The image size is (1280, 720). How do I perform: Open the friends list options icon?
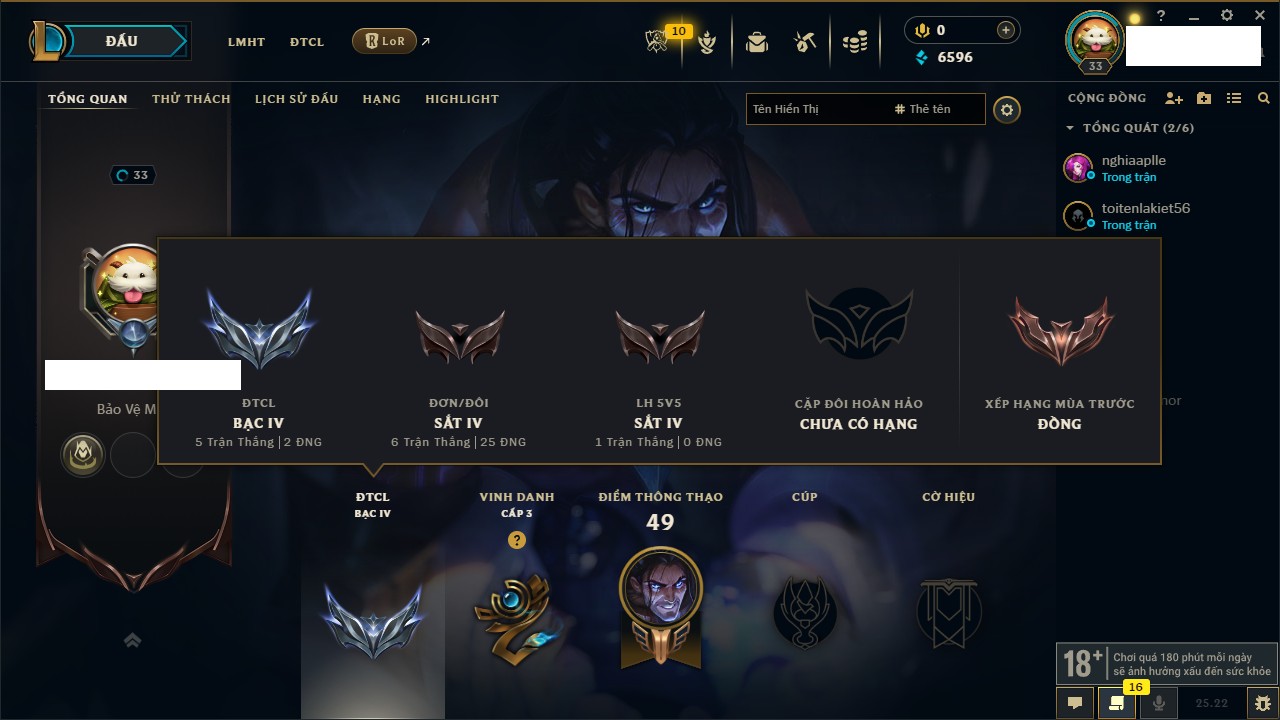1234,98
